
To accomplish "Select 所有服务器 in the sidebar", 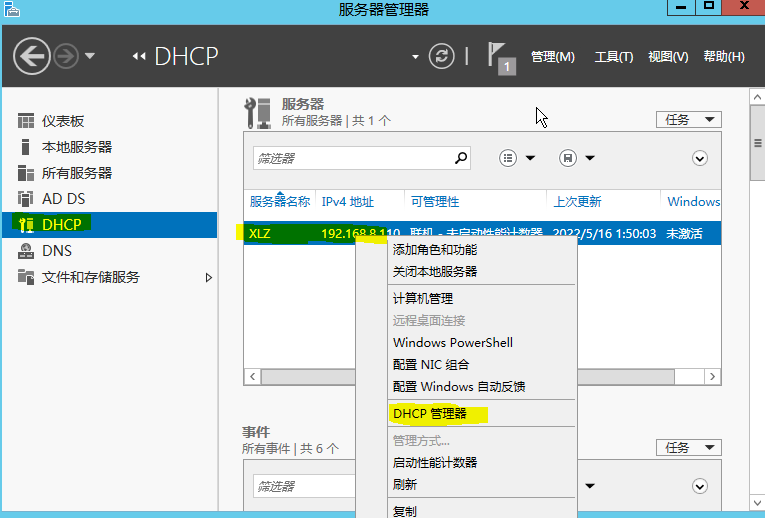I will click(110, 173).
